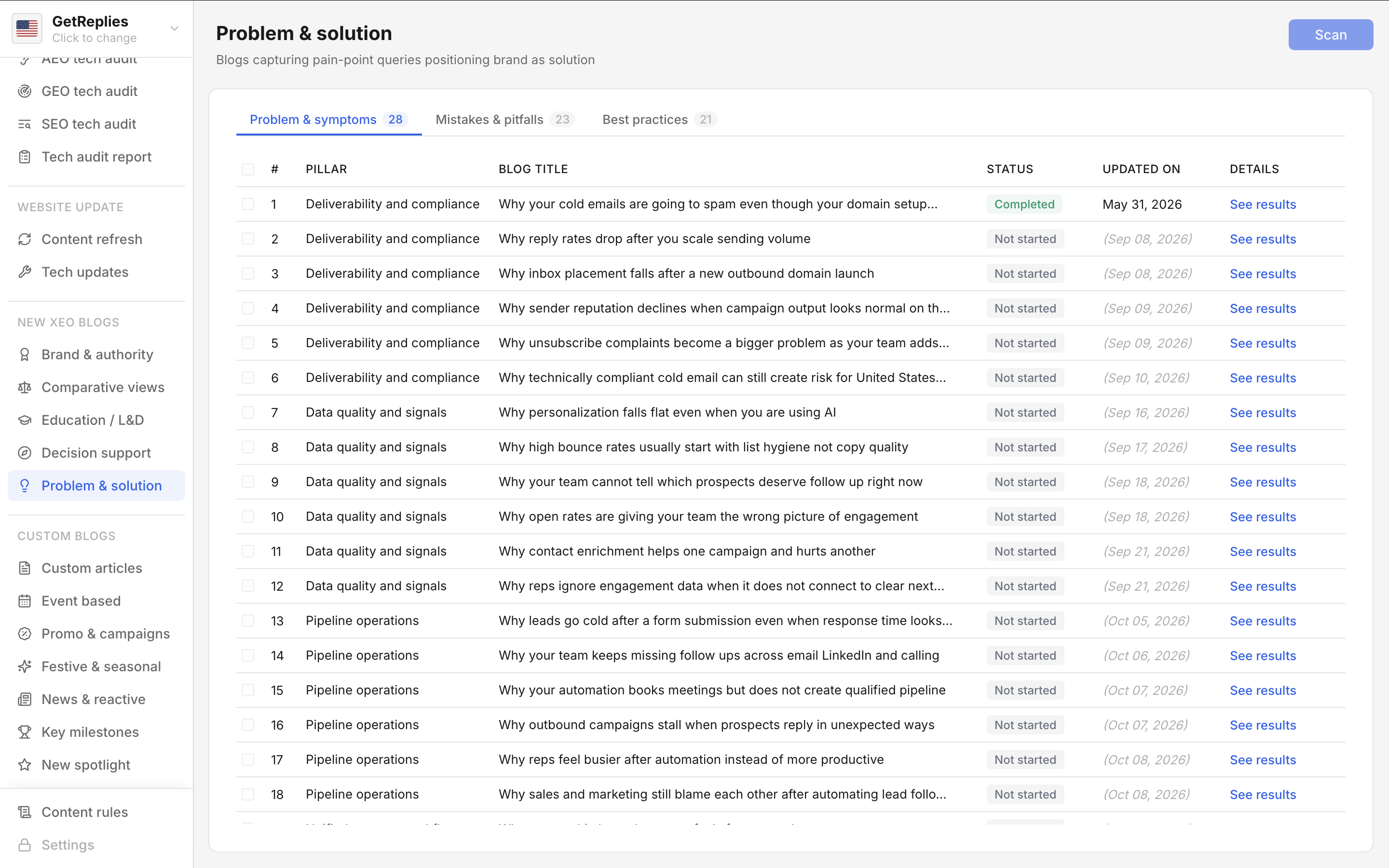Check the box for row 1 cold emails spam

(248, 204)
